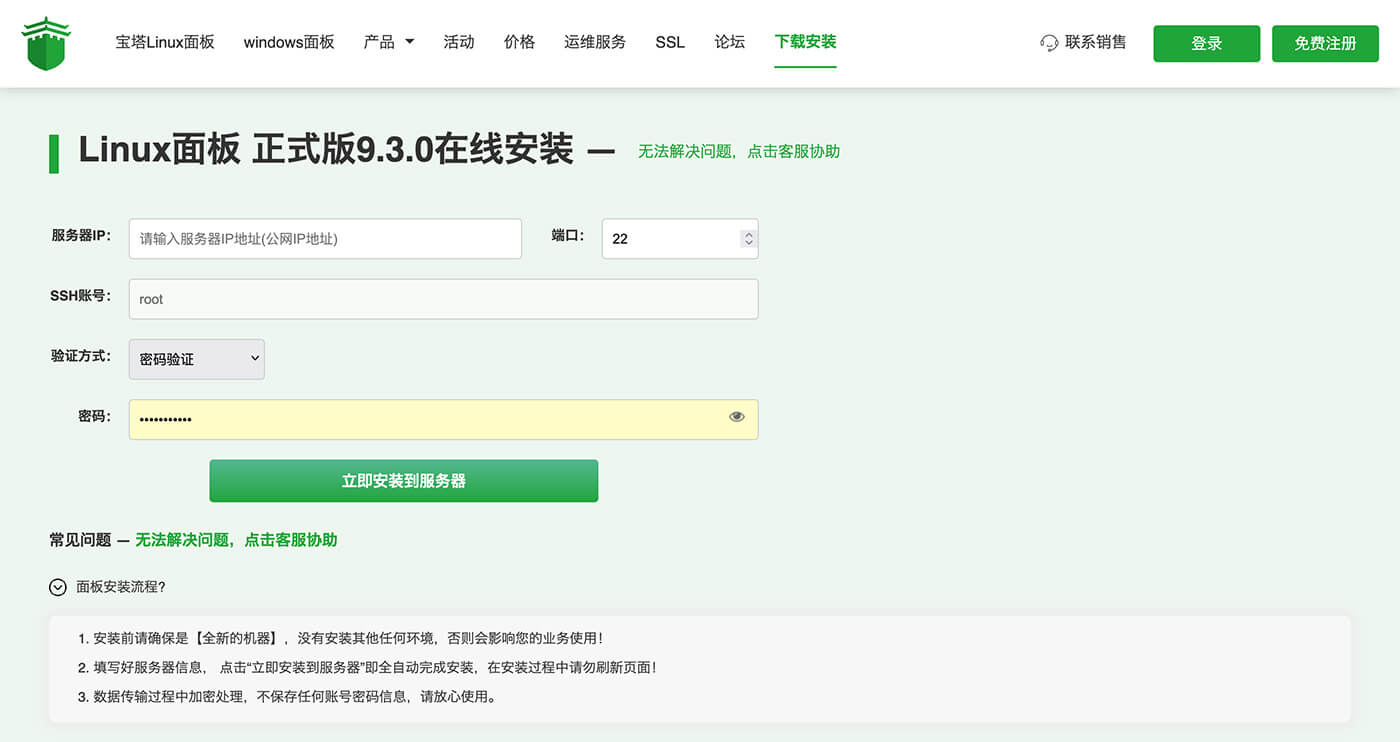Click the help link beside 常见问题
This screenshot has width=1400, height=742.
coord(236,540)
